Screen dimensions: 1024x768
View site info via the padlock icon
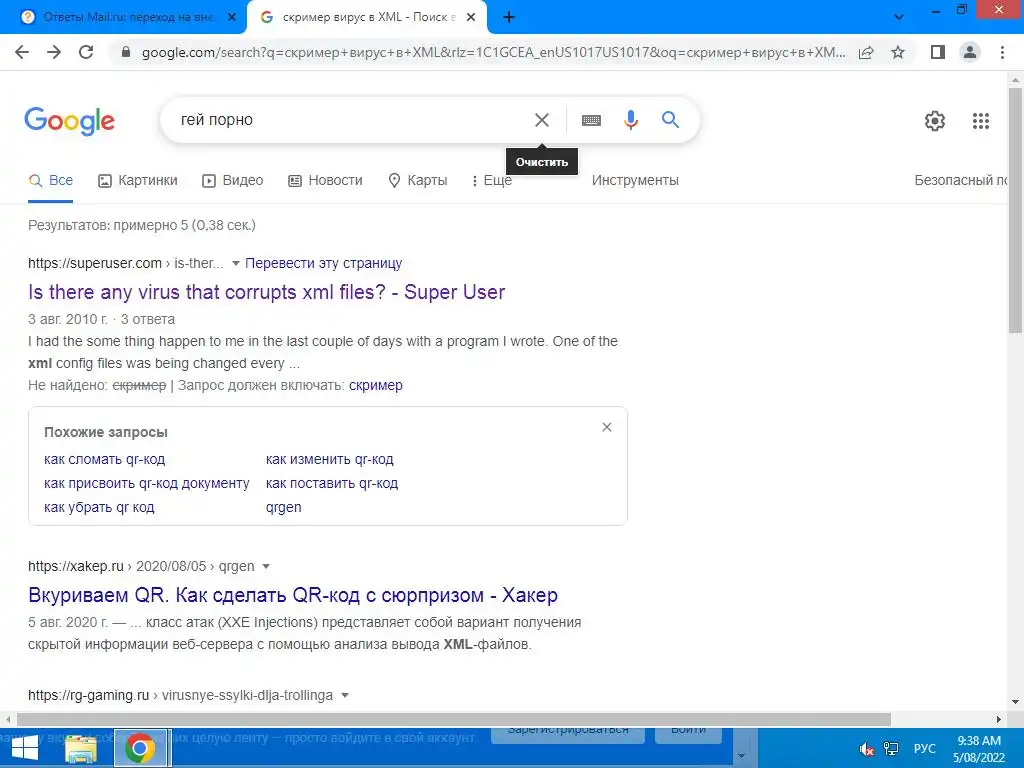coord(127,52)
